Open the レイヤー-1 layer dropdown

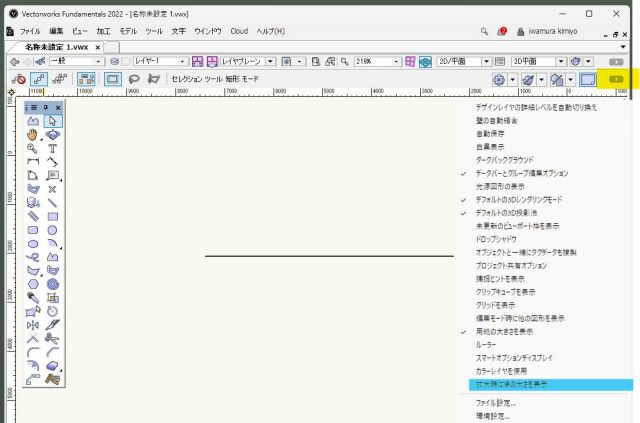[x=159, y=62]
